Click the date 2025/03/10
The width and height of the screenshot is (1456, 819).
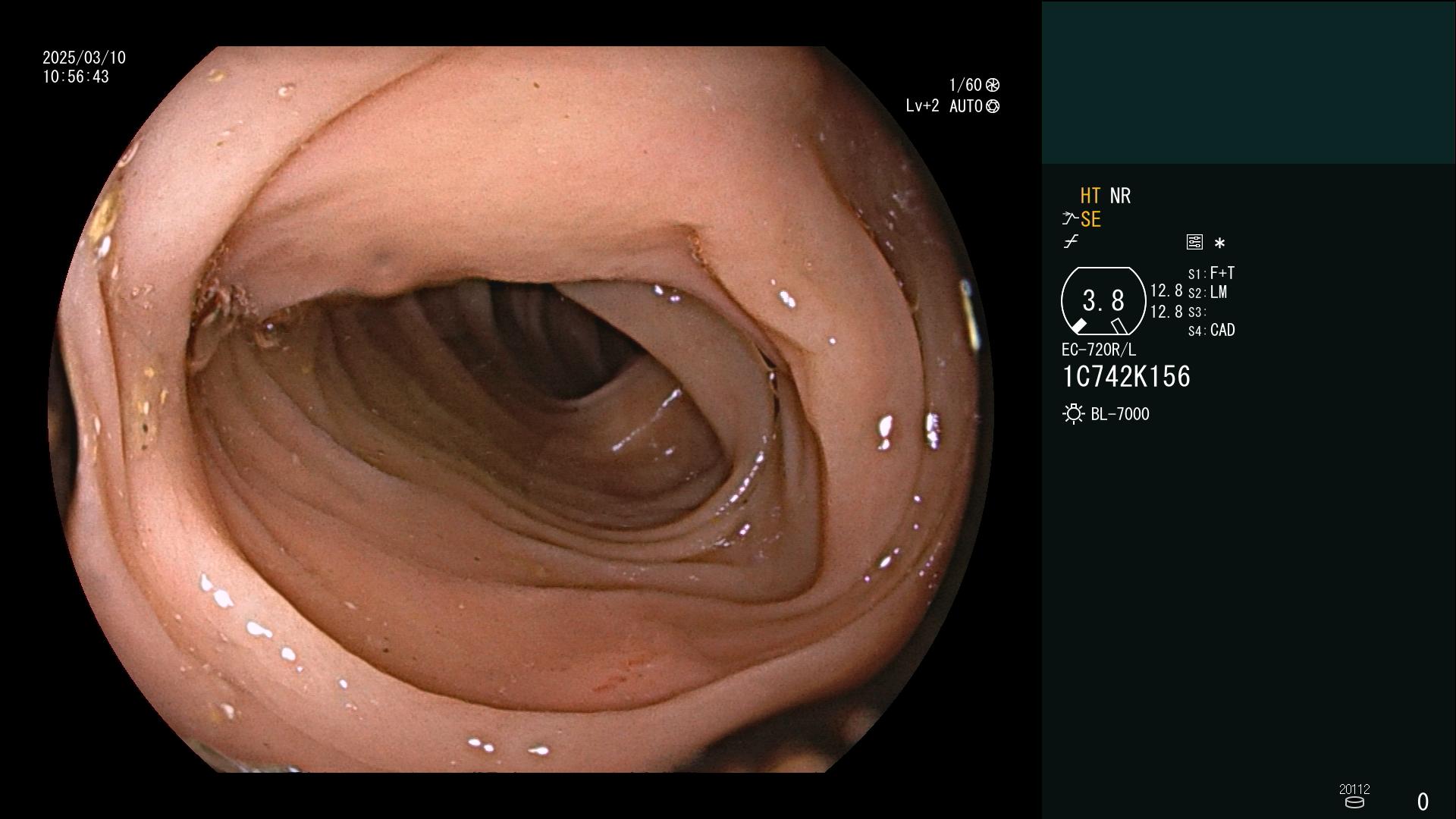click(x=84, y=58)
